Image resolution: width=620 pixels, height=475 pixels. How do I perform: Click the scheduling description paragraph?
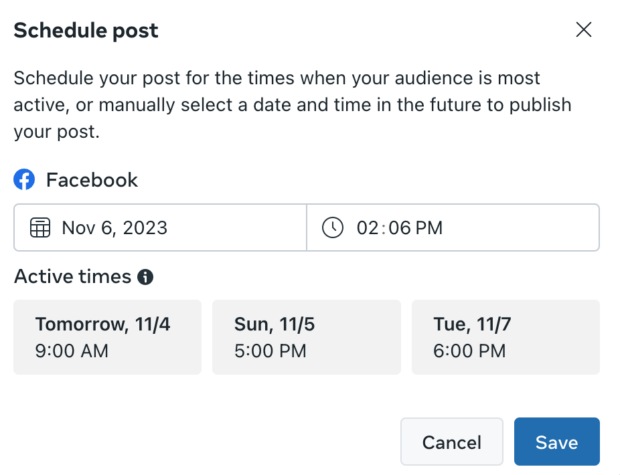pyautogui.click(x=293, y=105)
